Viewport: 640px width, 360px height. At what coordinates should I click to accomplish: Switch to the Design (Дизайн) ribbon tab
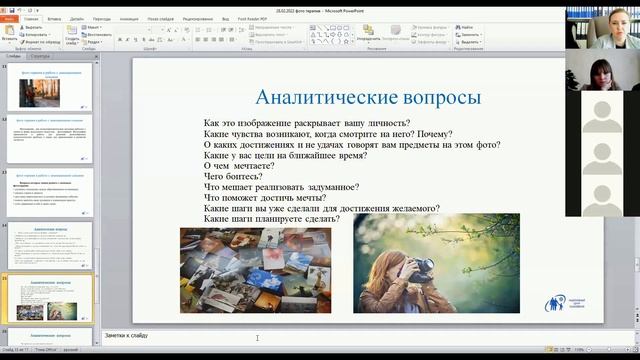(x=77, y=19)
